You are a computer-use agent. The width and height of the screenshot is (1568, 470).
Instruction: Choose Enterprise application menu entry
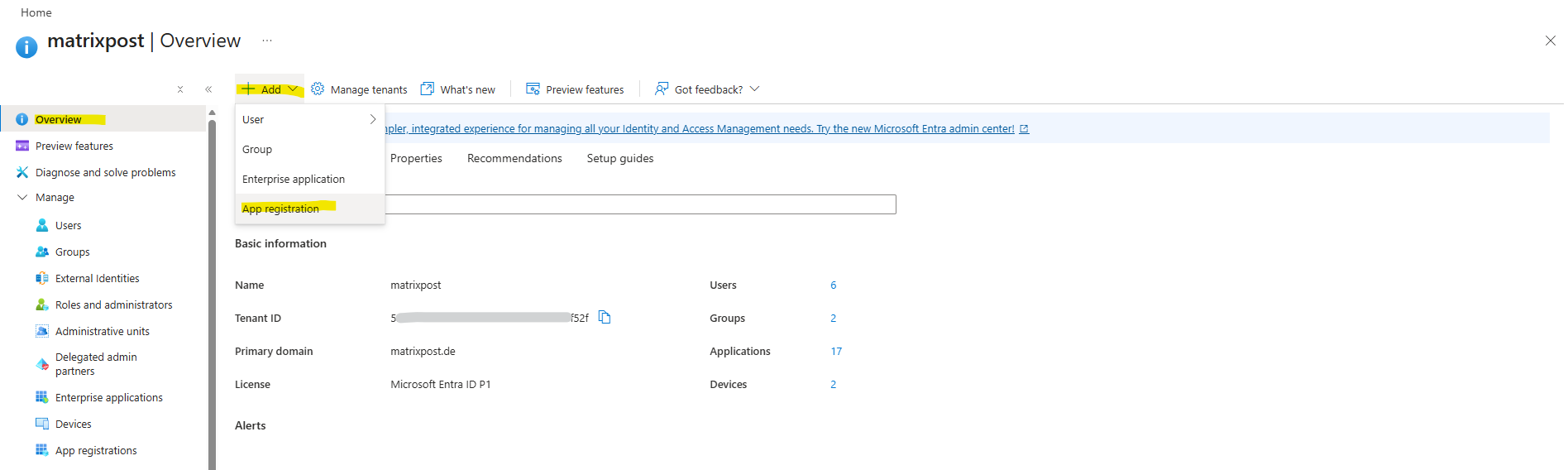click(294, 179)
